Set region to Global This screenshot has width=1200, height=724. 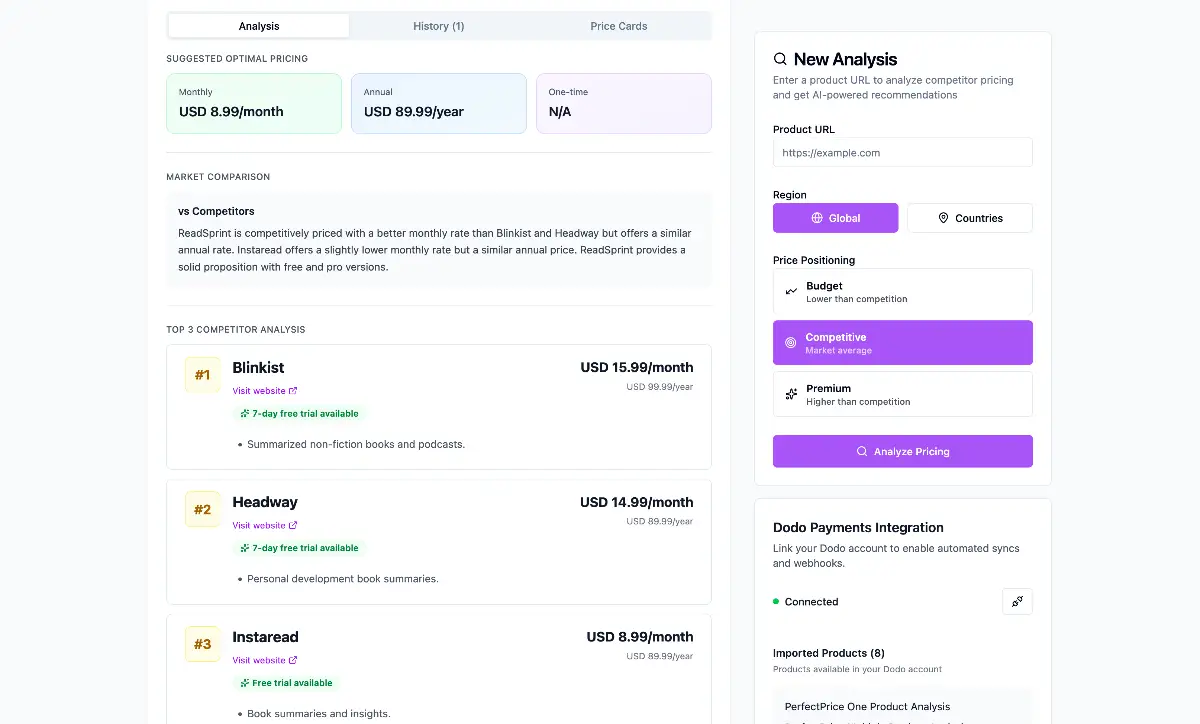coord(835,218)
